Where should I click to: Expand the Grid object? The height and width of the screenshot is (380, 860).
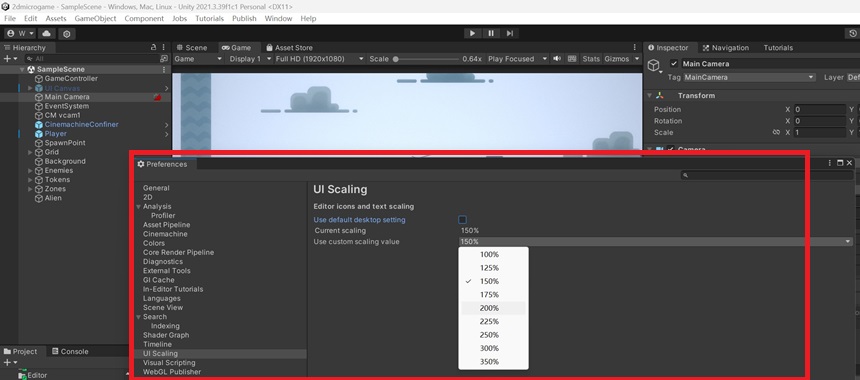pyautogui.click(x=30, y=152)
